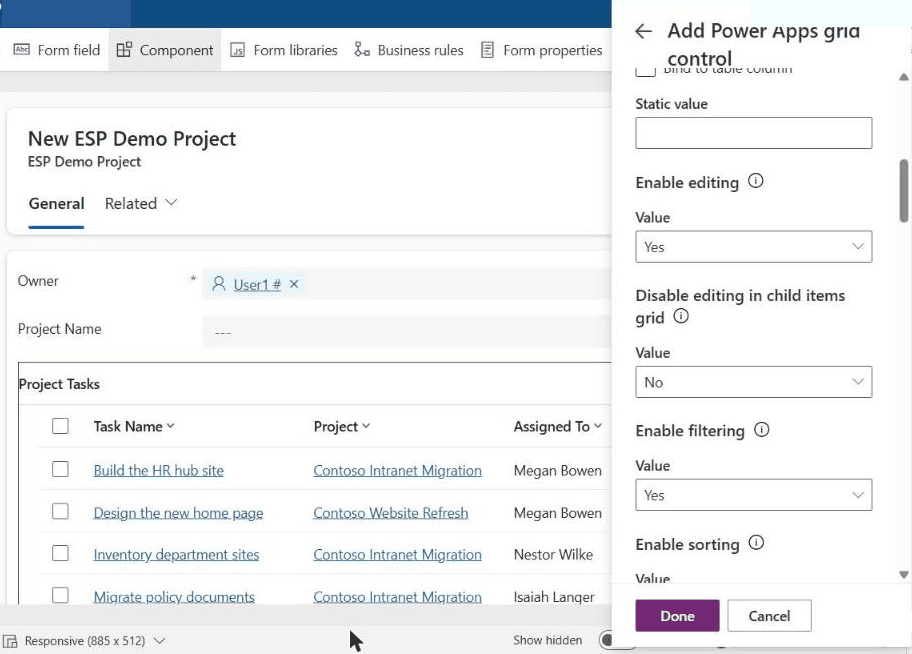Open the Task Name column sort menu
Image resolution: width=912 pixels, height=654 pixels.
click(170, 426)
